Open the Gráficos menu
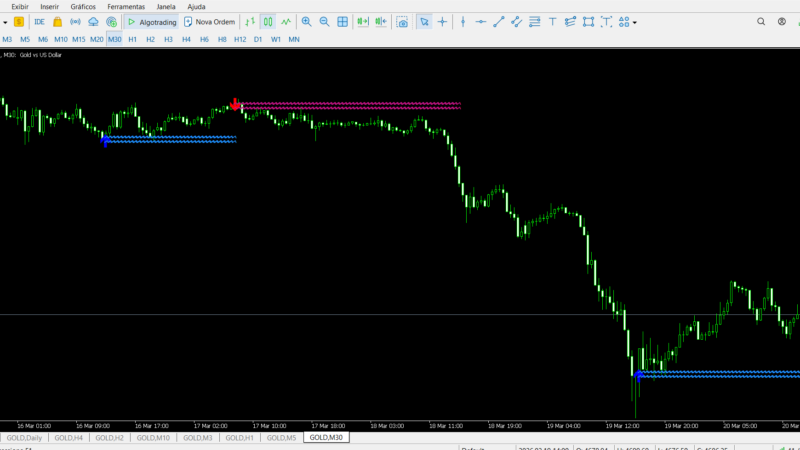This screenshot has width=800, height=450. 83,6
